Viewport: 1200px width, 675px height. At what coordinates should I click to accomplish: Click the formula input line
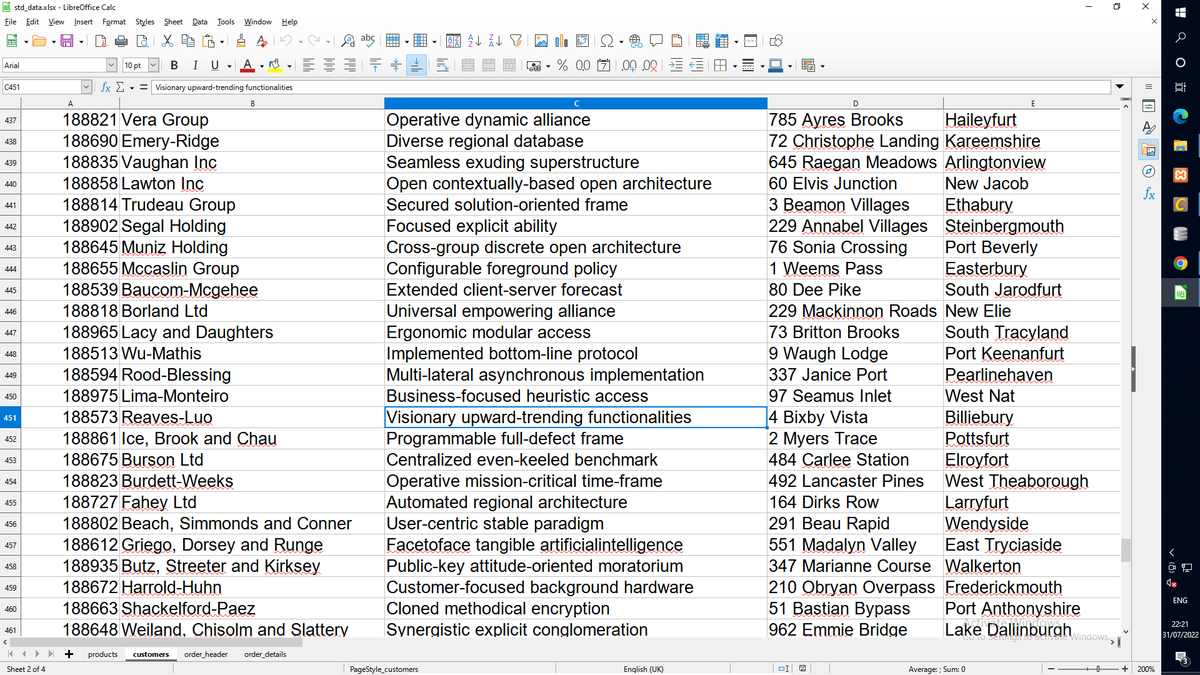point(630,87)
